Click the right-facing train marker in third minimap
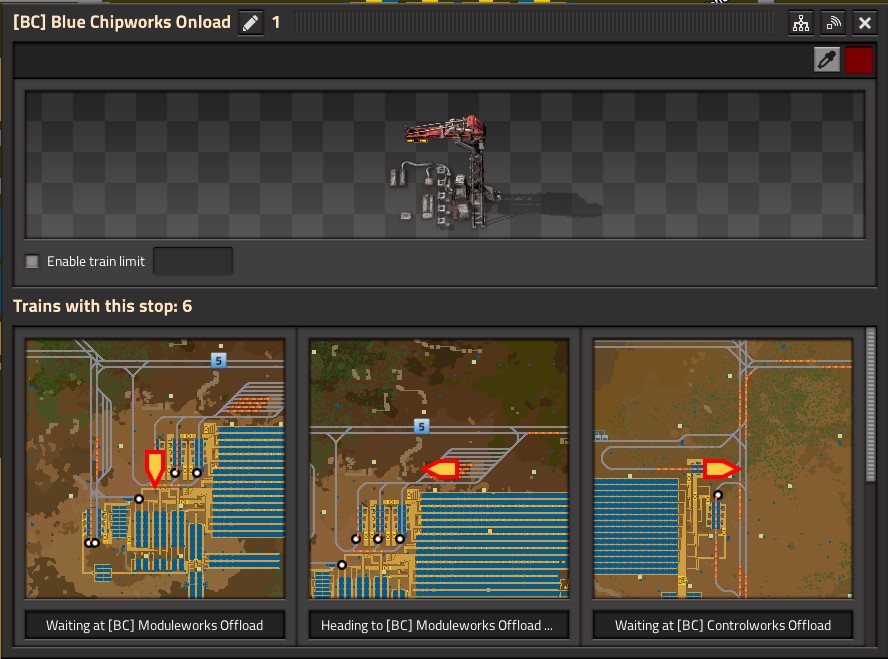Viewport: 888px width, 659px height. tap(721, 469)
